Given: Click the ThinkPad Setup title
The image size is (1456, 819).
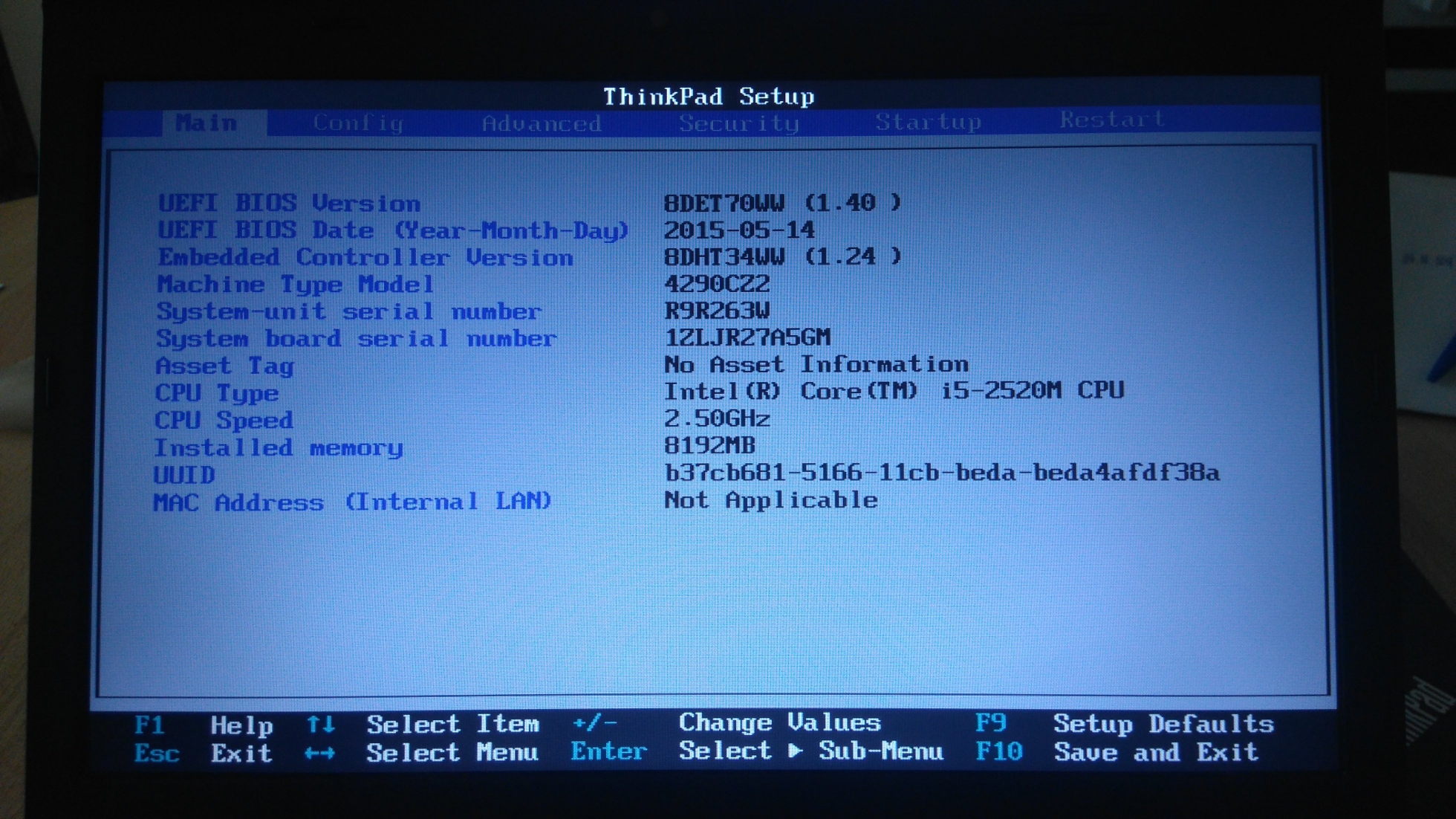Looking at the screenshot, I should point(709,97).
